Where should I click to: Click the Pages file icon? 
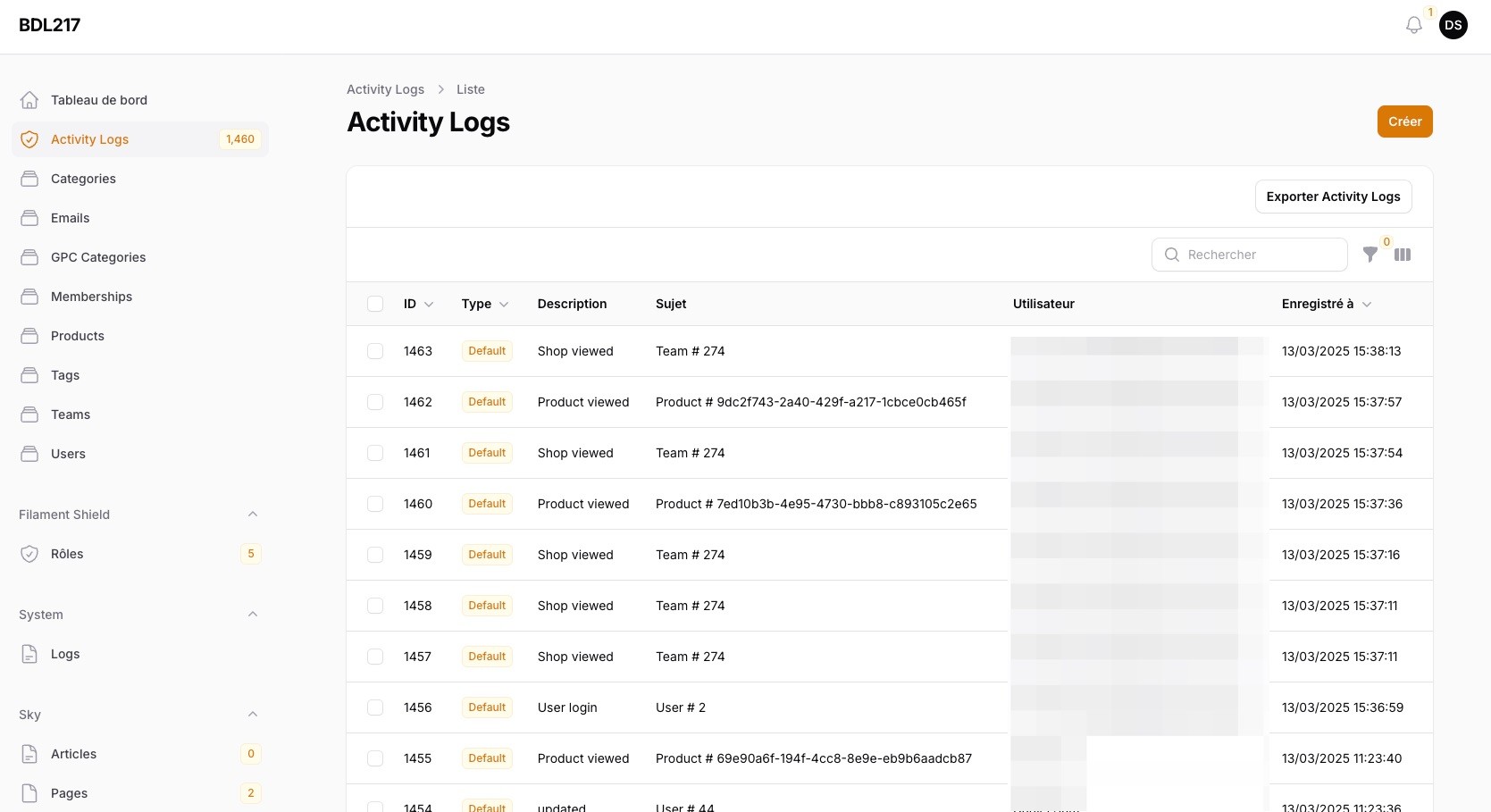pyautogui.click(x=29, y=793)
